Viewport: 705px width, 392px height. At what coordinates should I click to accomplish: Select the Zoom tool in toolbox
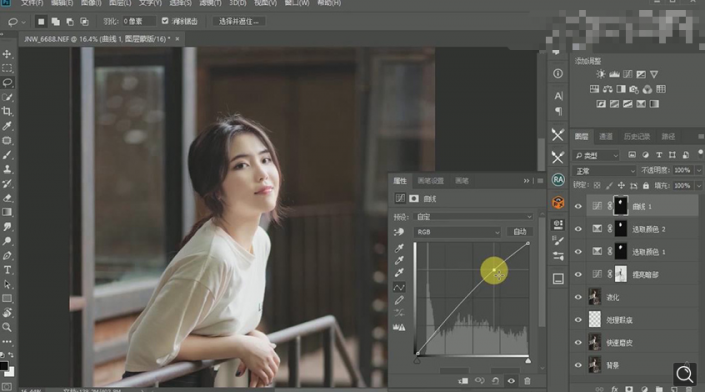pos(7,327)
